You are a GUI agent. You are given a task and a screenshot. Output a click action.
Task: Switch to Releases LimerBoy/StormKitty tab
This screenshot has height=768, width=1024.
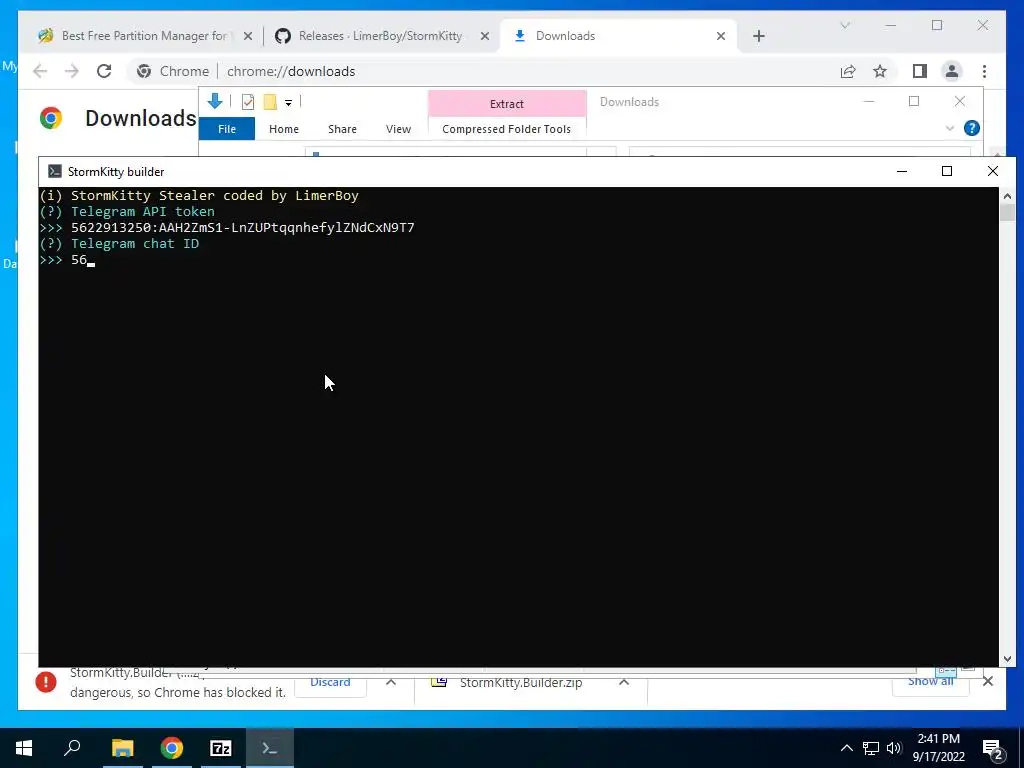[381, 36]
